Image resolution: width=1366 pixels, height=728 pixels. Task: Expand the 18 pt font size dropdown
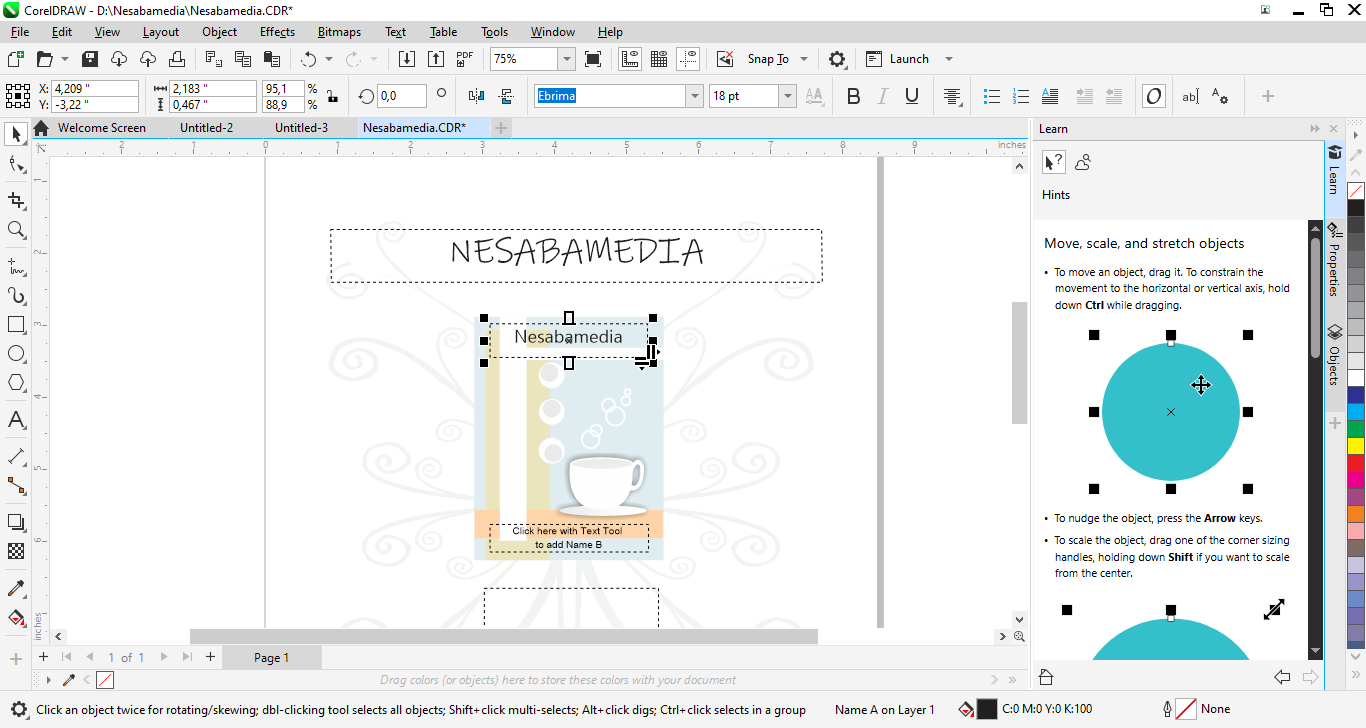point(788,96)
